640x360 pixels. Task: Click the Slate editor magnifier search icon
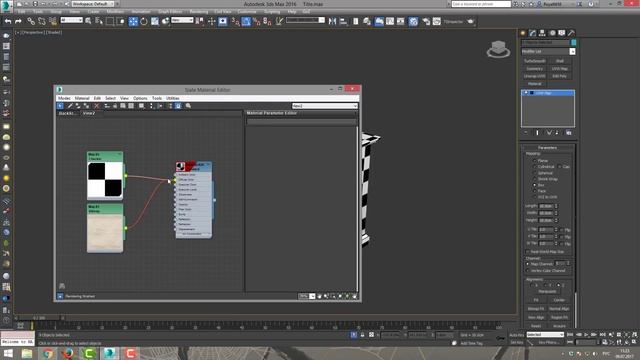click(188, 106)
